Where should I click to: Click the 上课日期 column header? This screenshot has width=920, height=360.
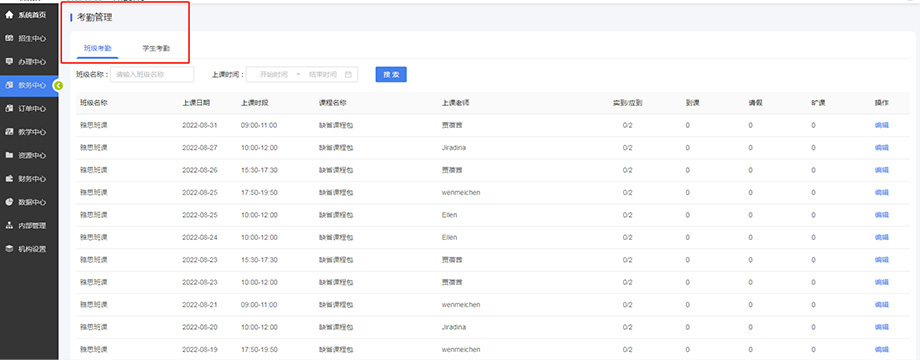(196, 103)
